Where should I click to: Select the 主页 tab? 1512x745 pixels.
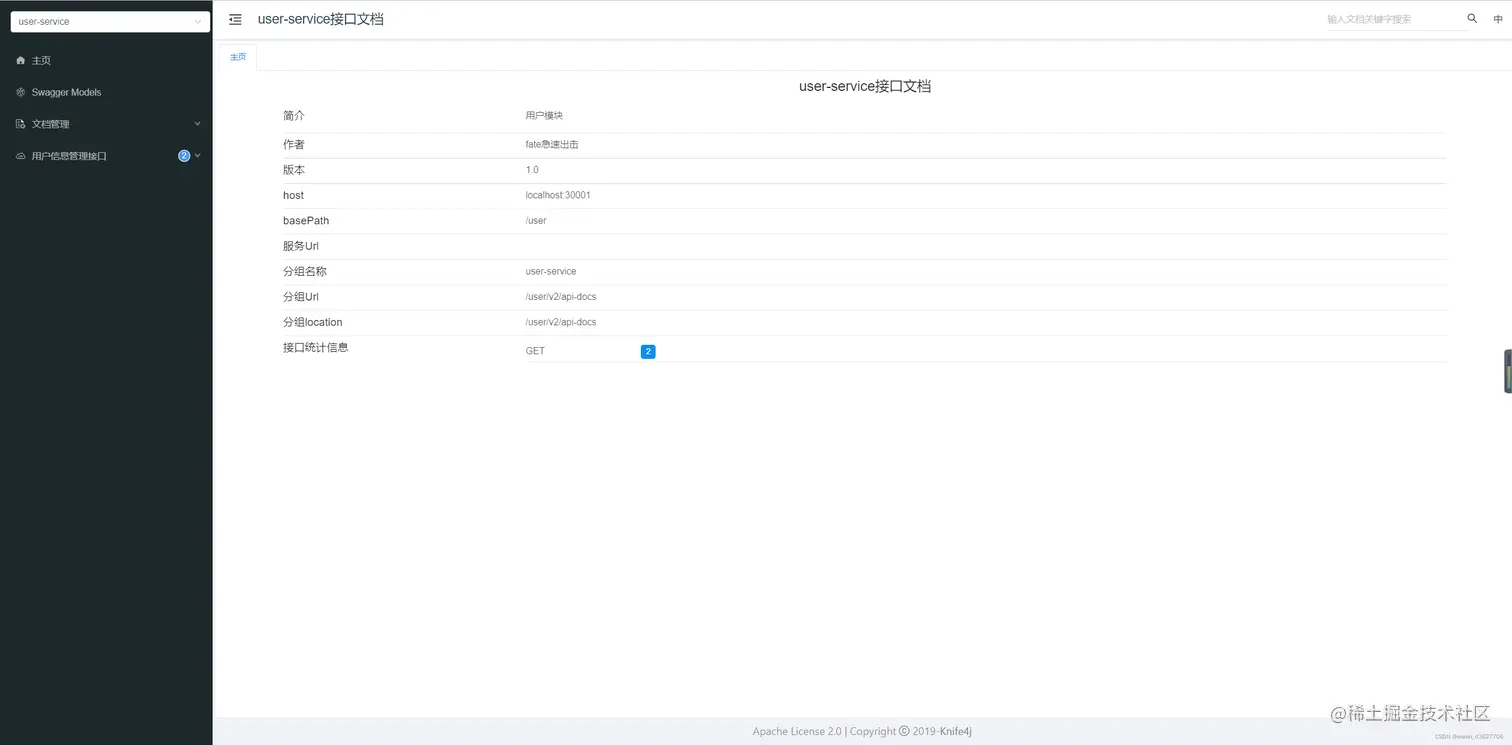coord(238,57)
